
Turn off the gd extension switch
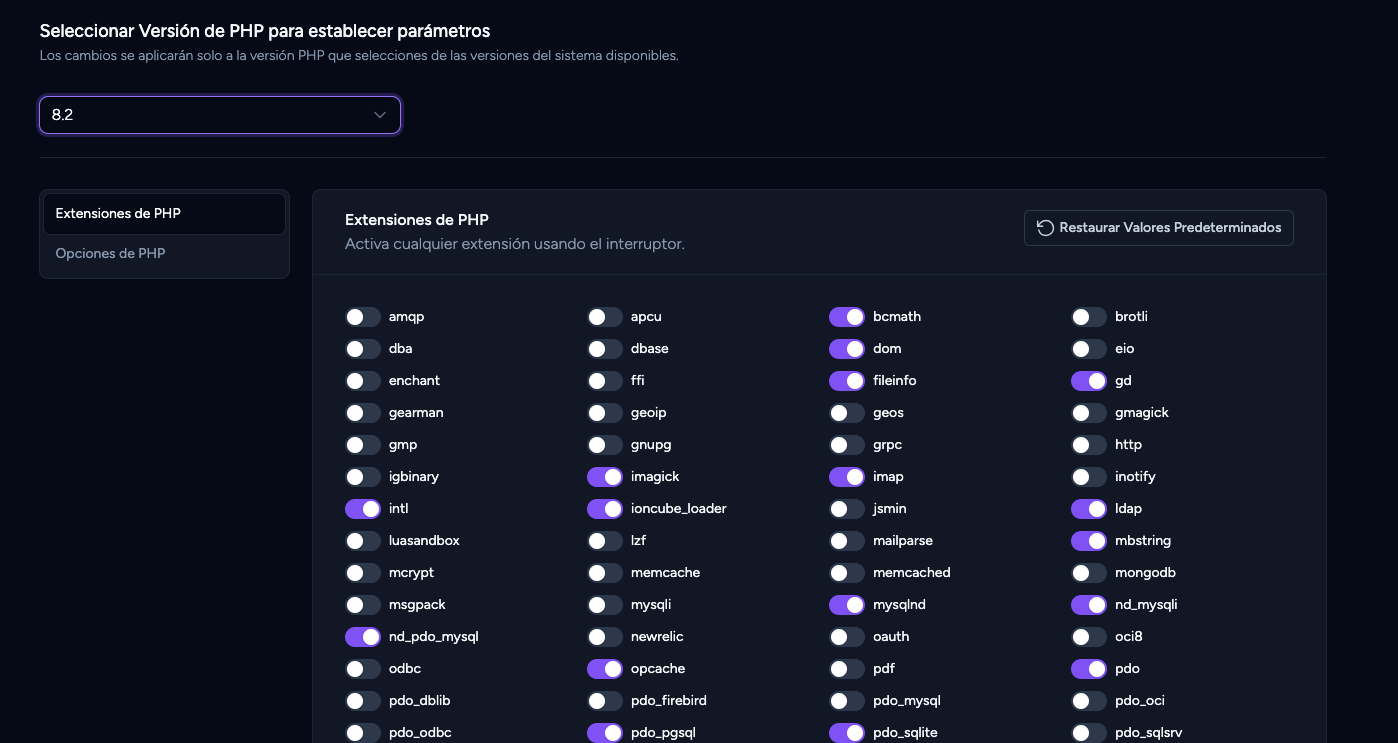(x=1089, y=381)
